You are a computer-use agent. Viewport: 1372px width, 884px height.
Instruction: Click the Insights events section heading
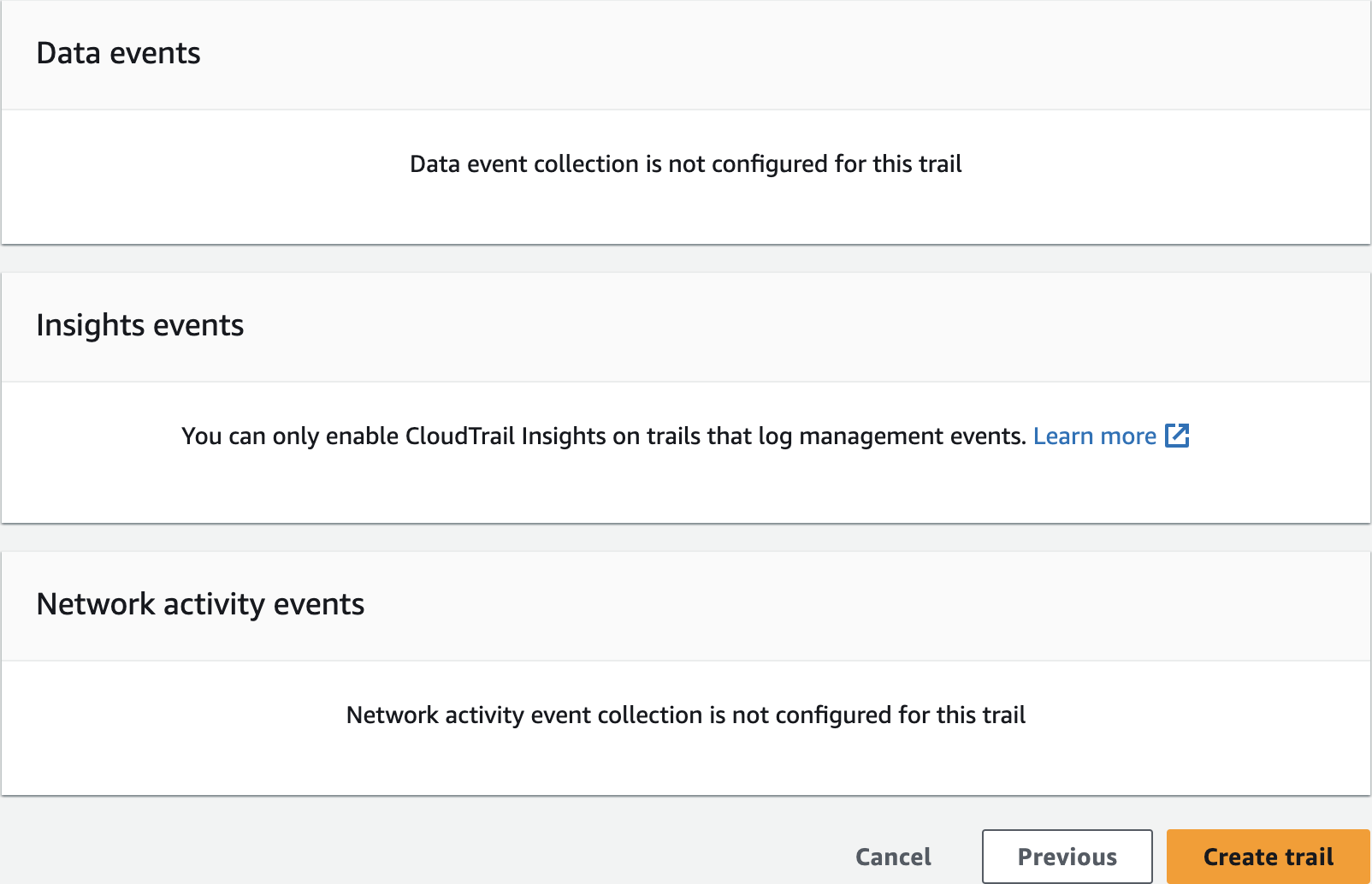(139, 325)
